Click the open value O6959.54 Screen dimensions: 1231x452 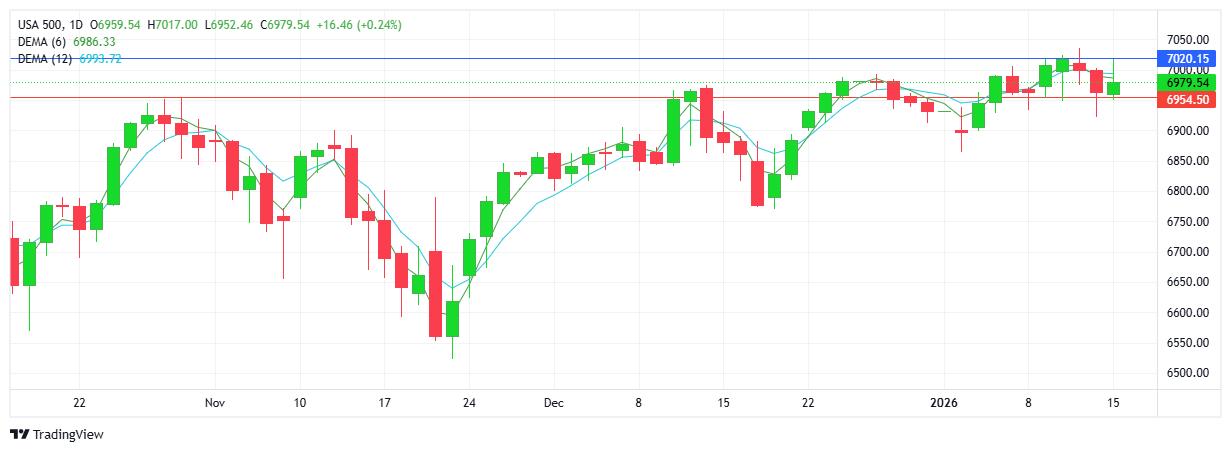click(115, 23)
